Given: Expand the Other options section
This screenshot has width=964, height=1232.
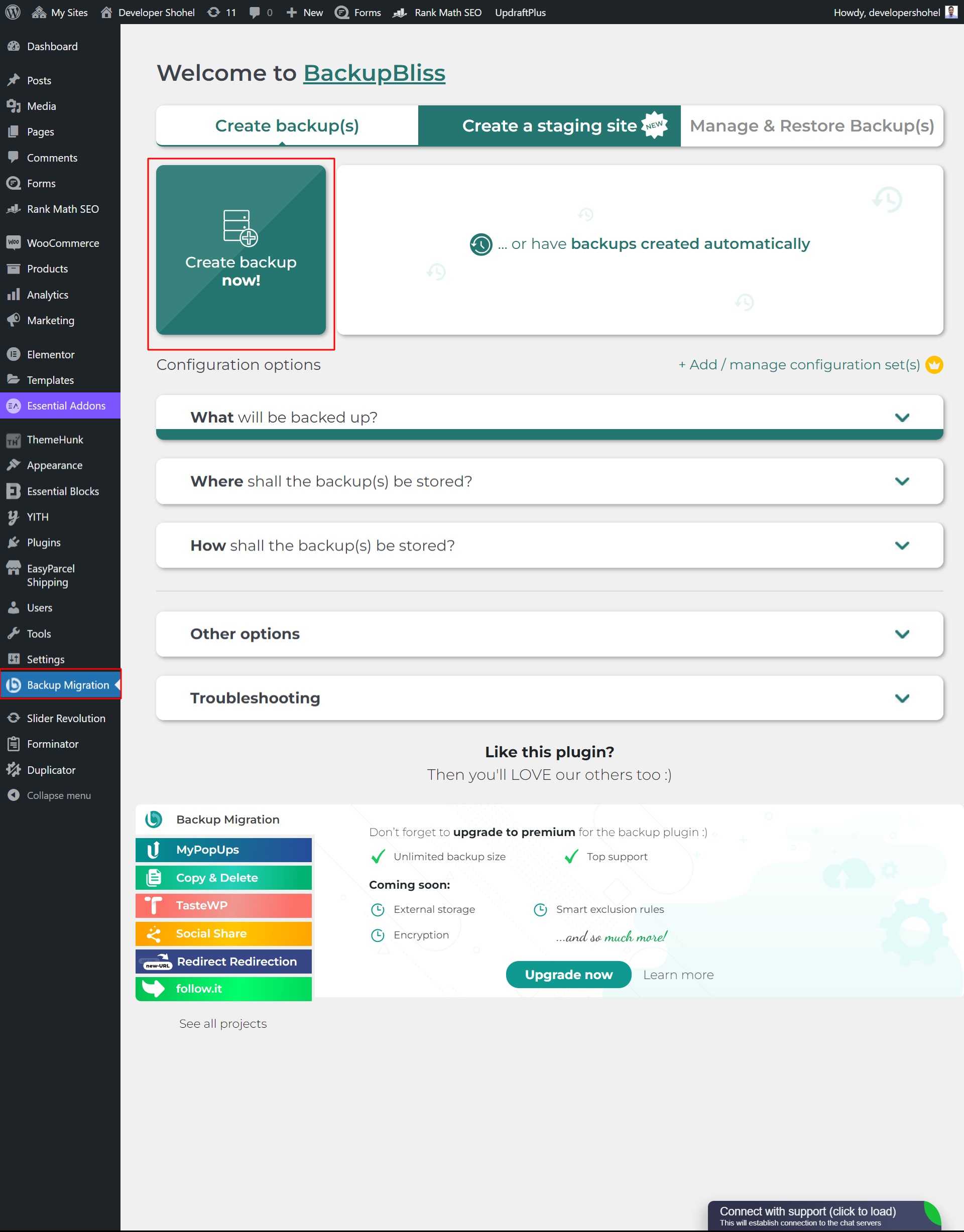Looking at the screenshot, I should 549,633.
